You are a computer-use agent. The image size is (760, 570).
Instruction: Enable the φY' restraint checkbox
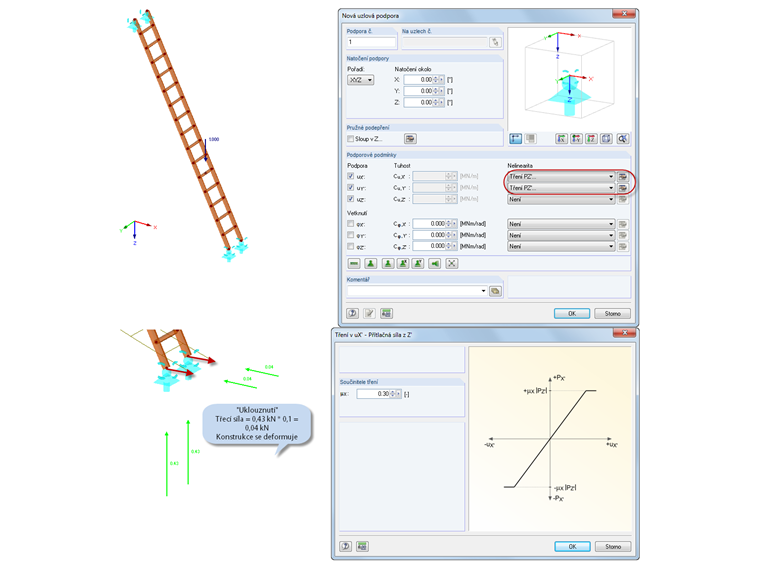click(350, 235)
